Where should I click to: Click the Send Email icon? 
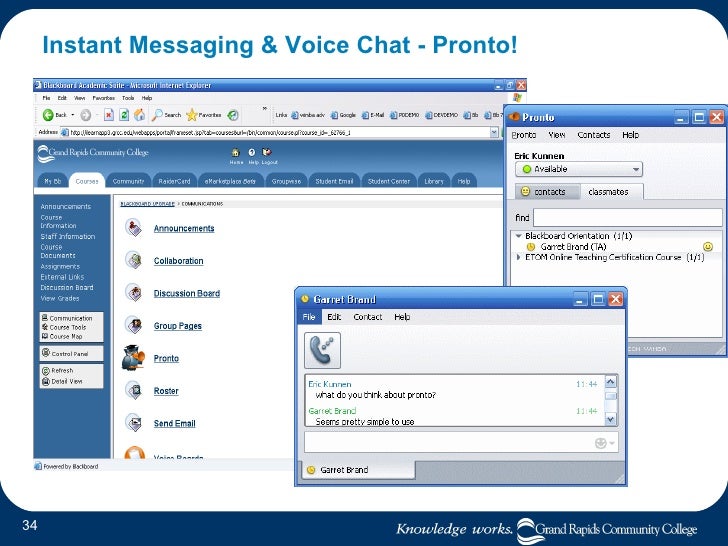(x=134, y=423)
